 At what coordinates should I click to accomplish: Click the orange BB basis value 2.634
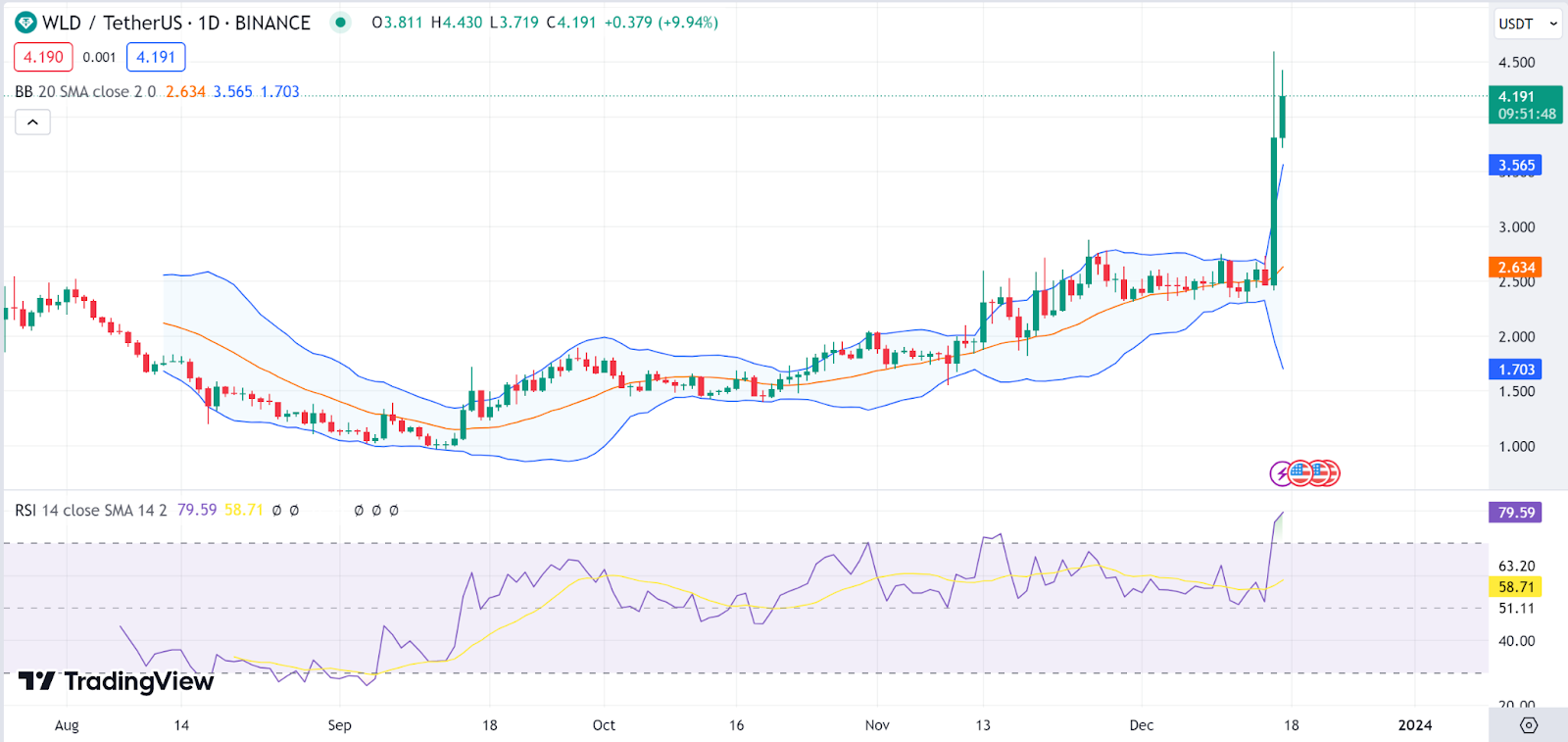tap(185, 91)
